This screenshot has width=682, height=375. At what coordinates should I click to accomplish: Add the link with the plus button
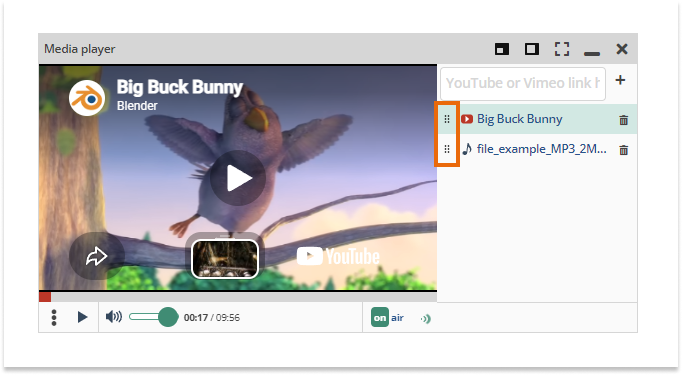(620, 80)
